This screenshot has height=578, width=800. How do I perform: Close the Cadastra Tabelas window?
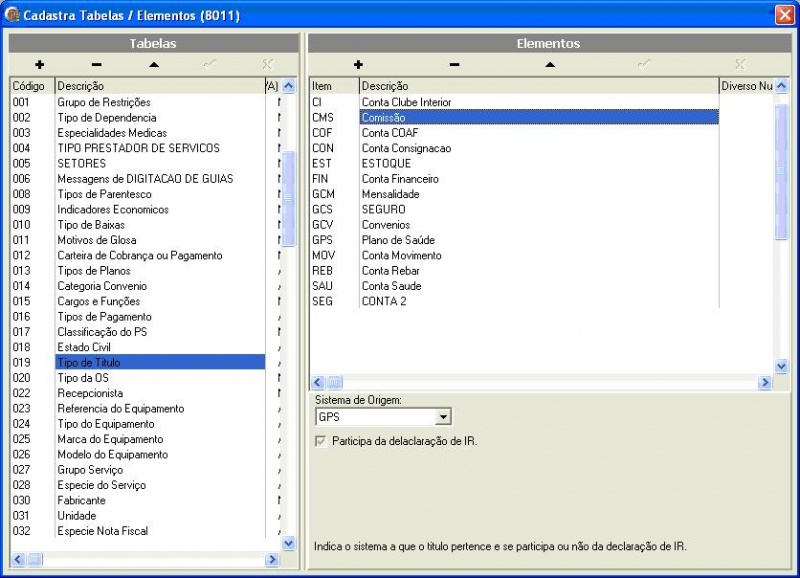tap(784, 14)
